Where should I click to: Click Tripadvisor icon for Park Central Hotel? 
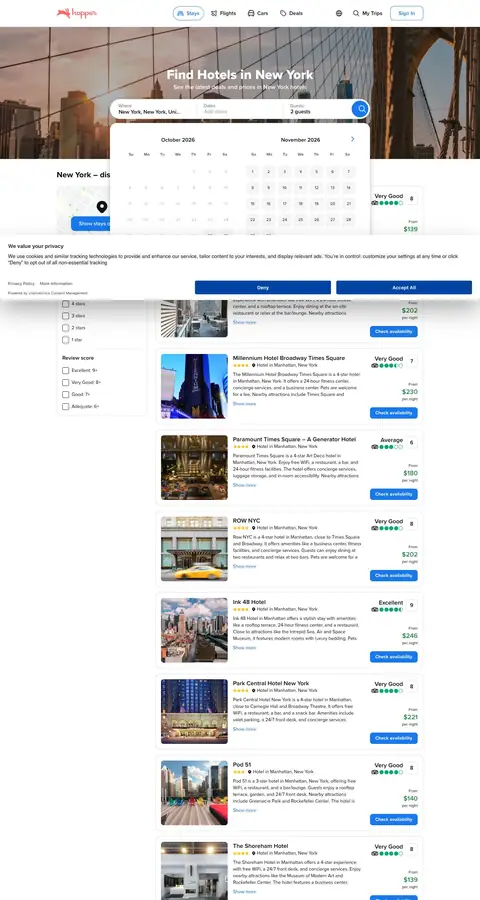(375, 690)
